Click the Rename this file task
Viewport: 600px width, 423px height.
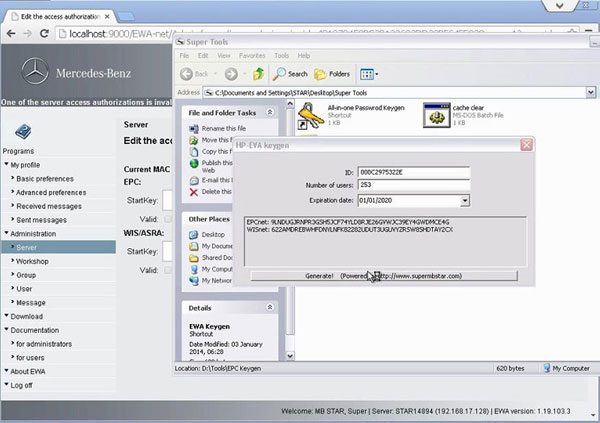(224, 128)
